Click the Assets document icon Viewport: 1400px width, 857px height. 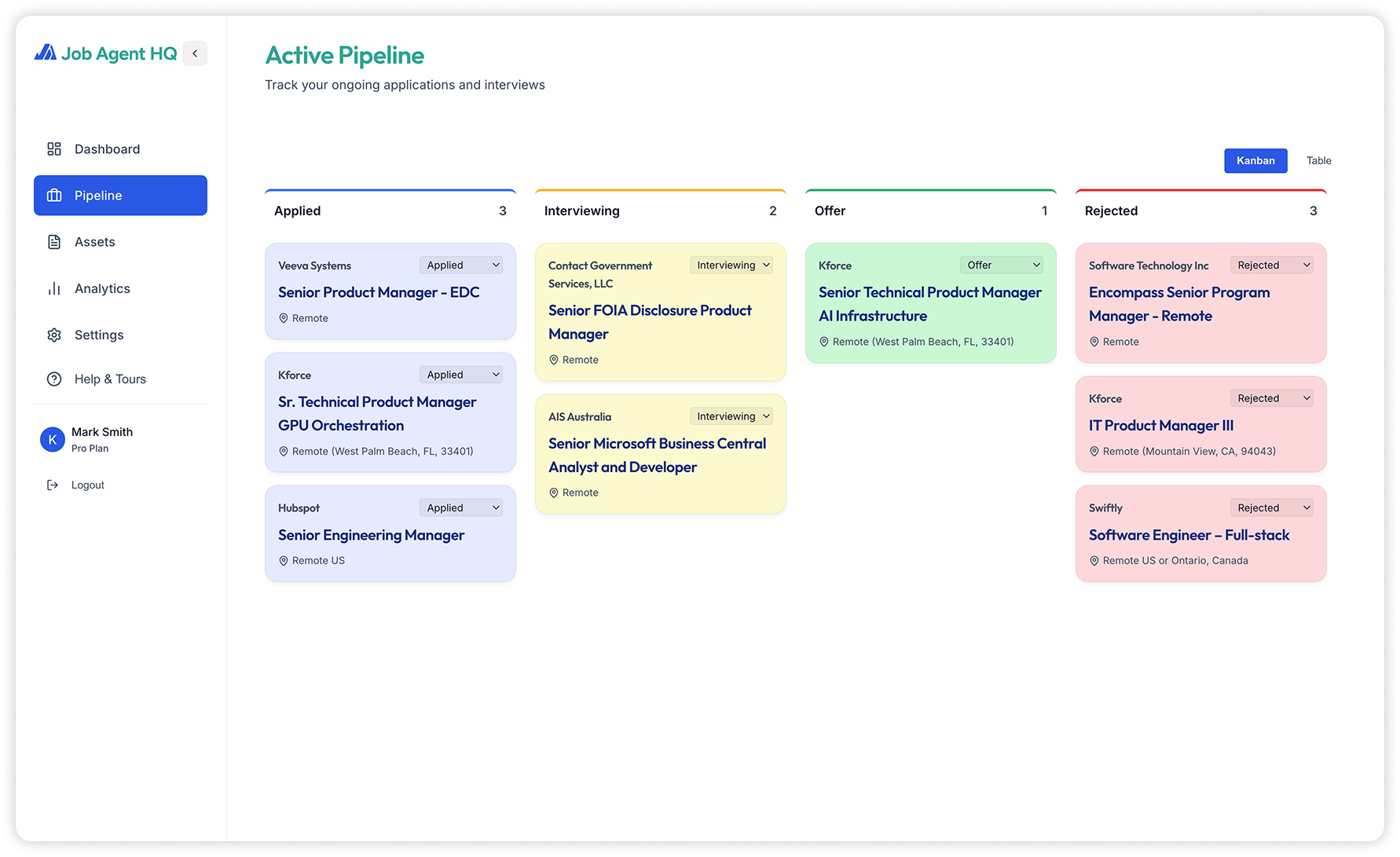54,242
